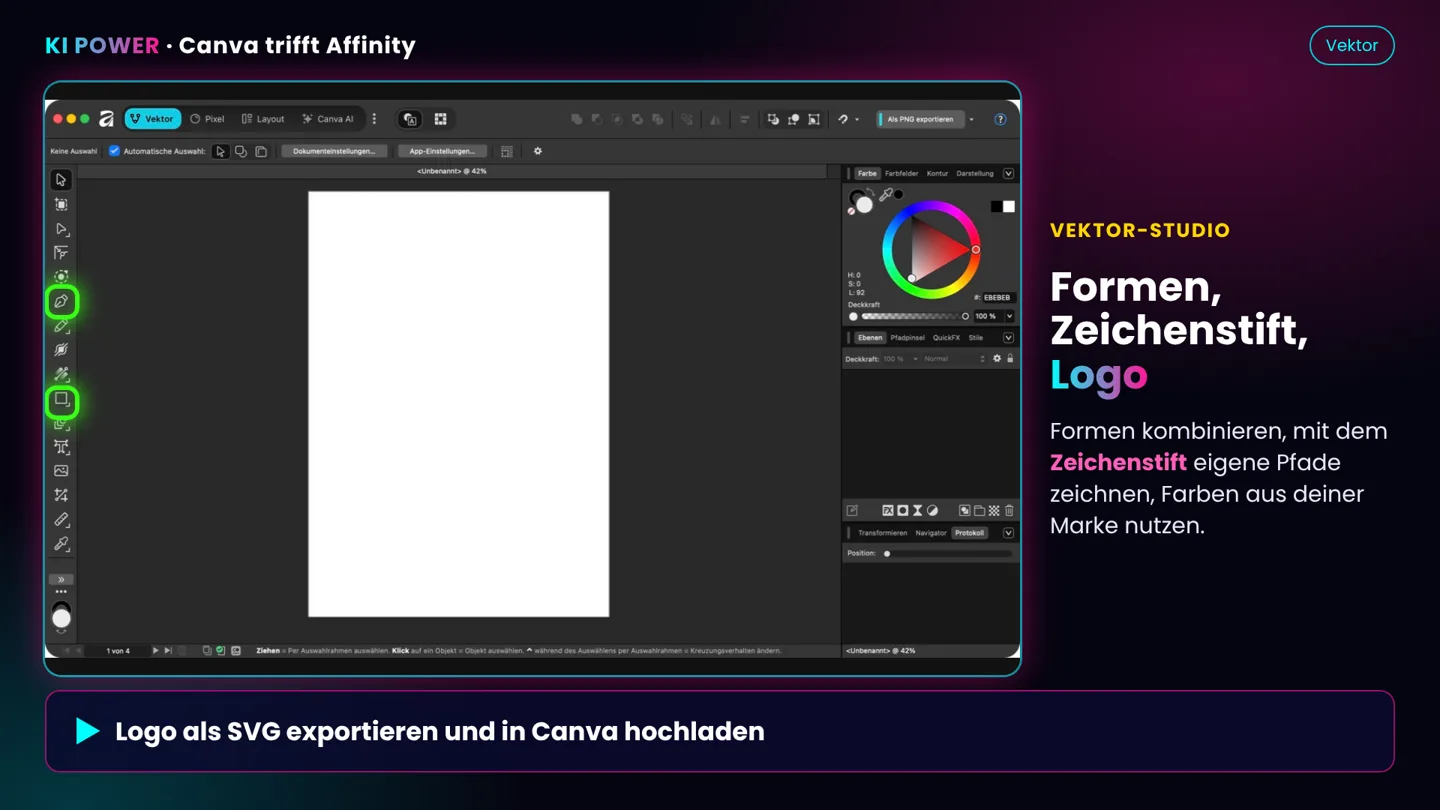Open the export options dropdown arrow
Viewport: 1440px width, 810px height.
pos(972,119)
